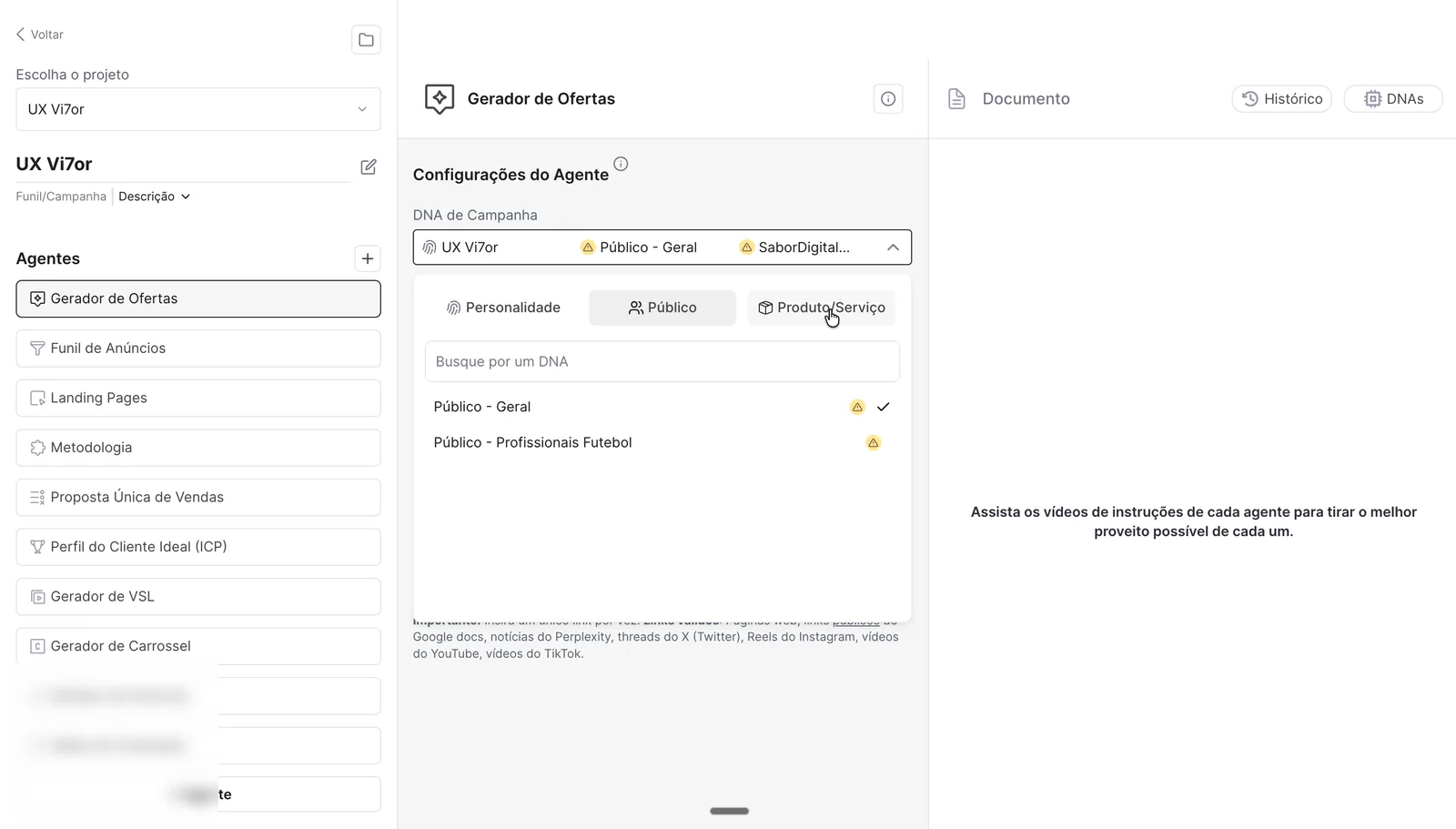This screenshot has width=1456, height=829.
Task: Go back with Voltar
Action: click(x=40, y=35)
